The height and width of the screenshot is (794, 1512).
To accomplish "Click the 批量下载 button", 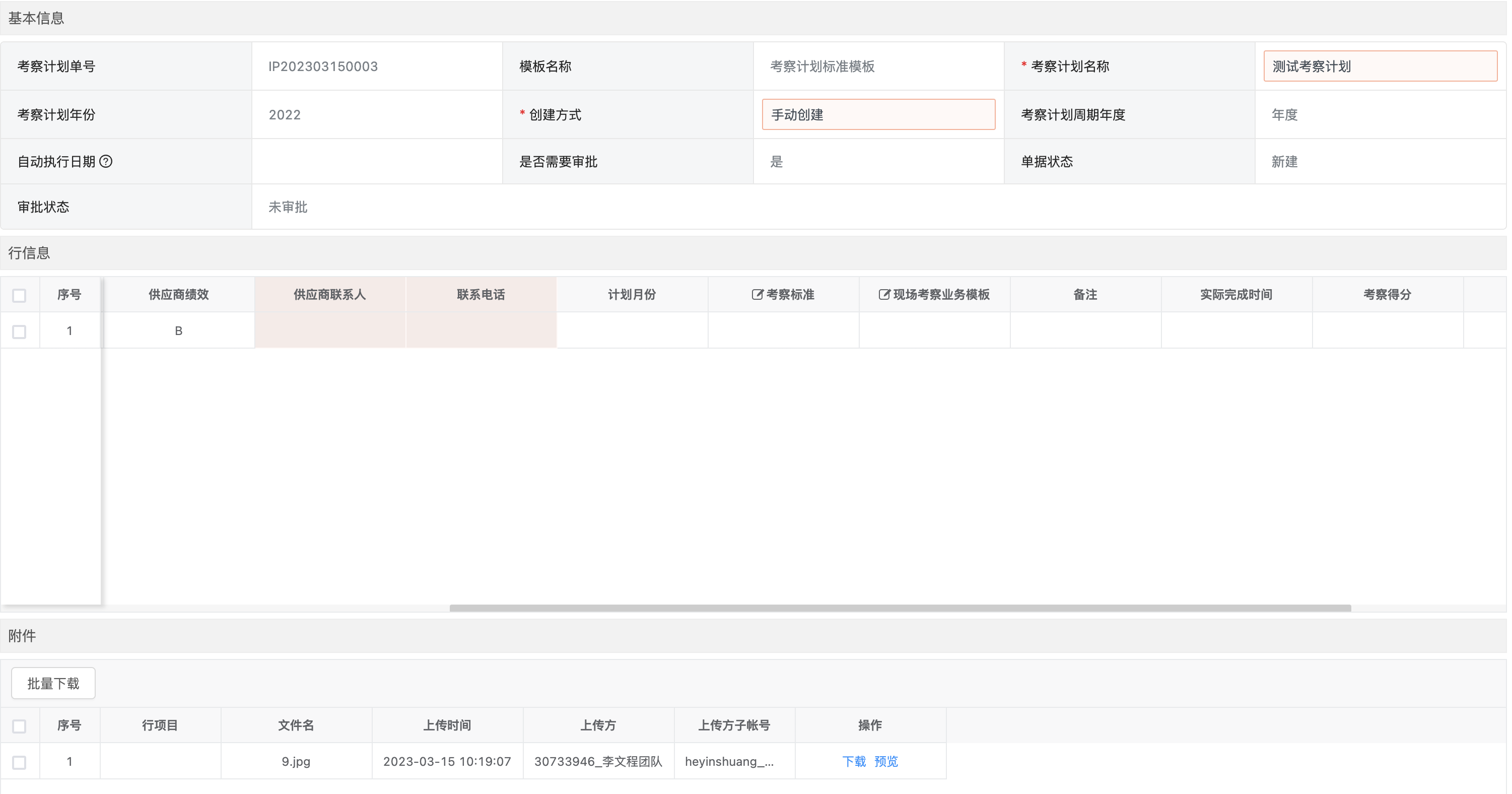I will click(x=53, y=683).
